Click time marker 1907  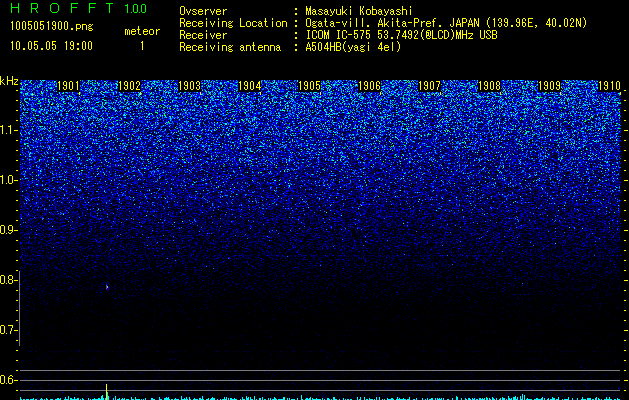[x=430, y=86]
